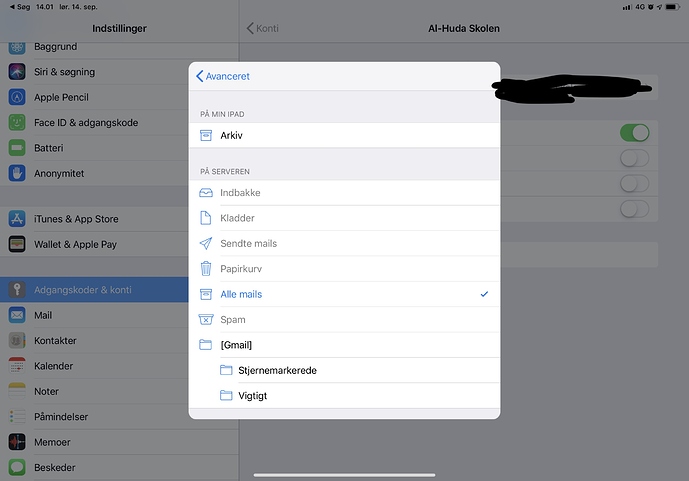Tap the Påmindelser icon
The image size is (689, 481).
pyautogui.click(x=17, y=416)
